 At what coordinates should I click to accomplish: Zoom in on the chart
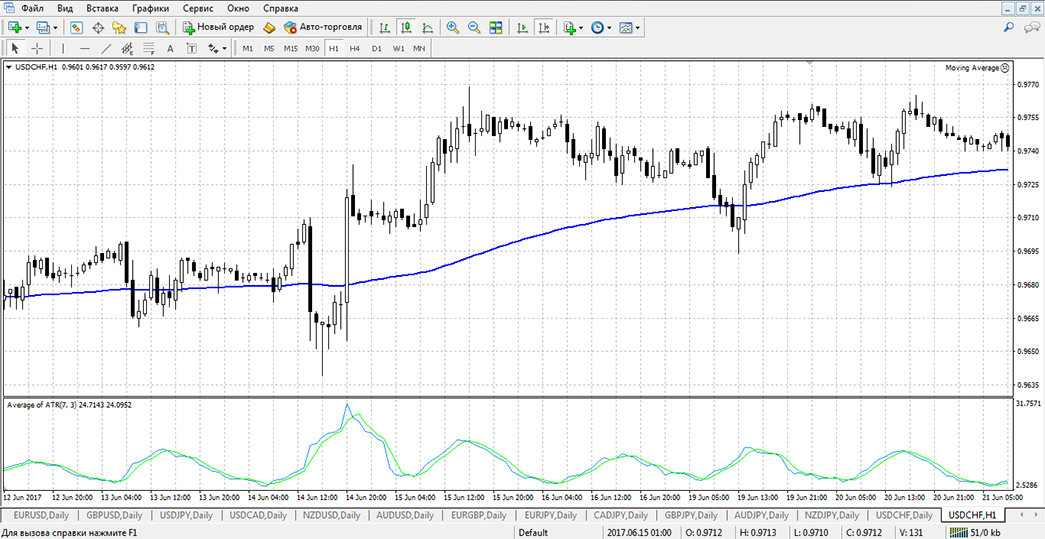point(453,27)
